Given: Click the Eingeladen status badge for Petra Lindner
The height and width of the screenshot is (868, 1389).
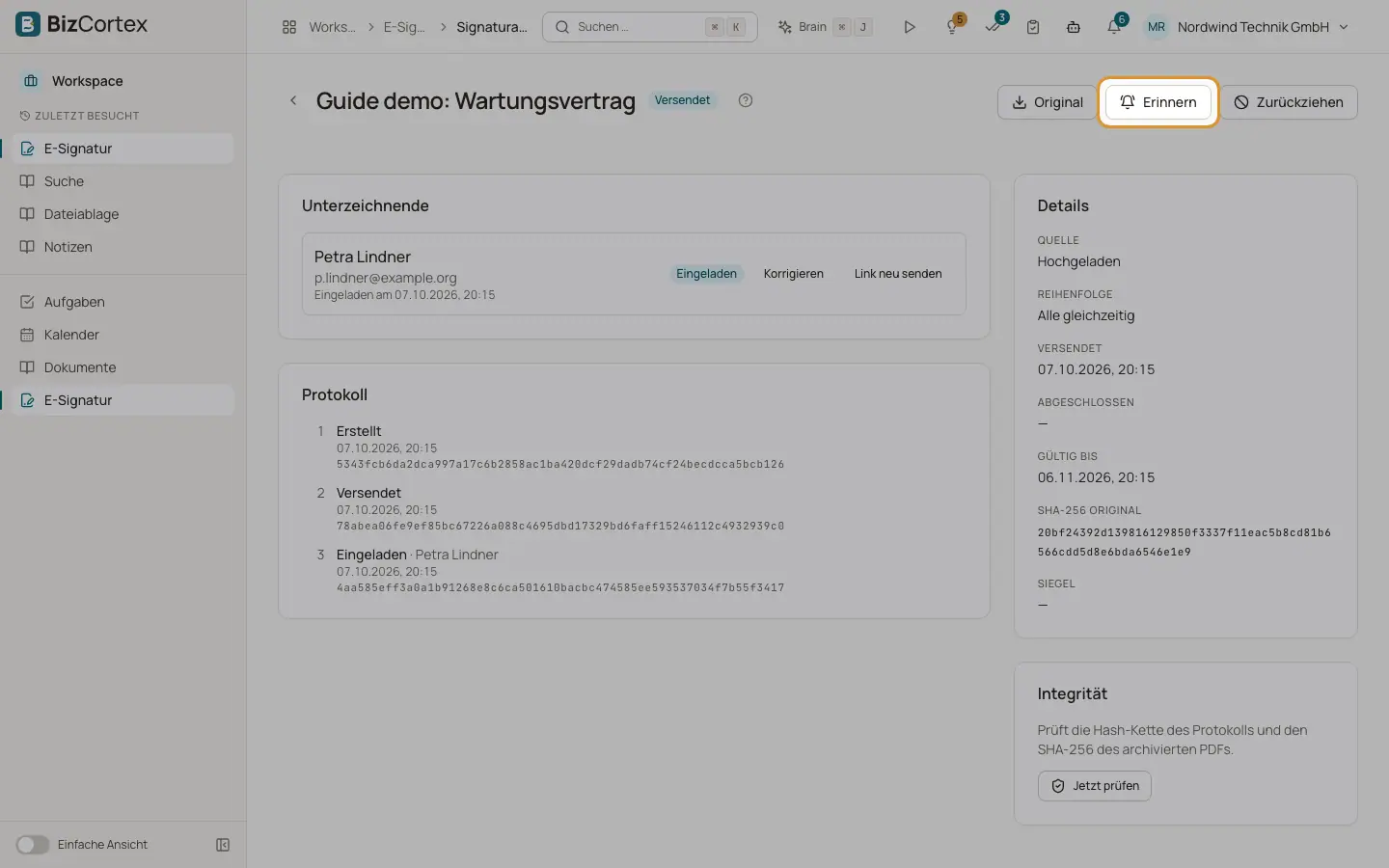Looking at the screenshot, I should (706, 274).
